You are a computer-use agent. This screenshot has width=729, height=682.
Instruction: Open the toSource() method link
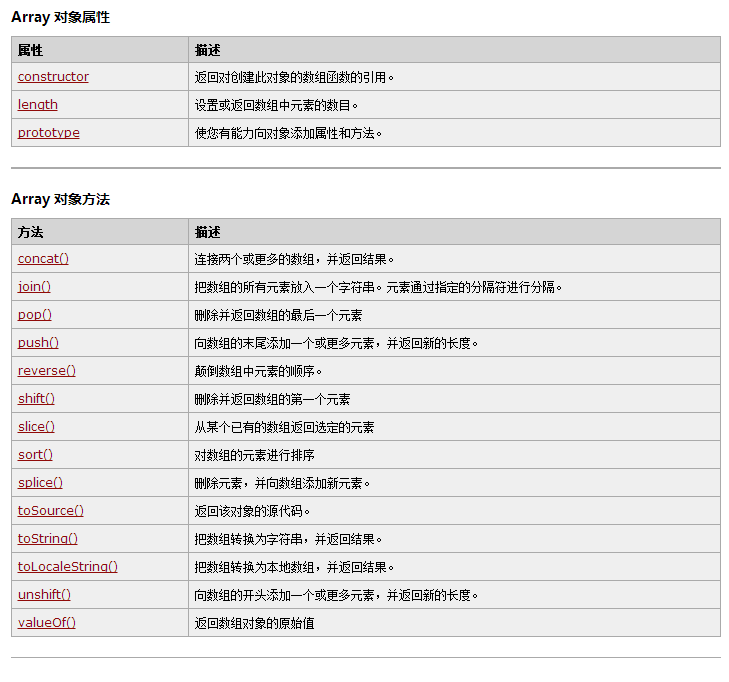click(x=51, y=511)
